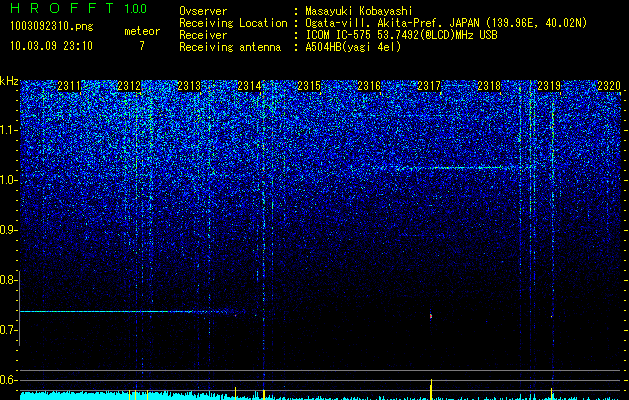629x400 pixels.
Task: Select the ICOM IC-575 receiver details
Action: pyautogui.click(x=401, y=35)
